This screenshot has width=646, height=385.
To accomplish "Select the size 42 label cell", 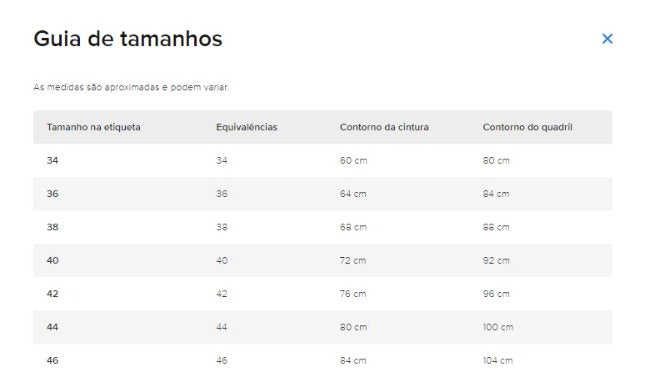I will (x=52, y=294).
